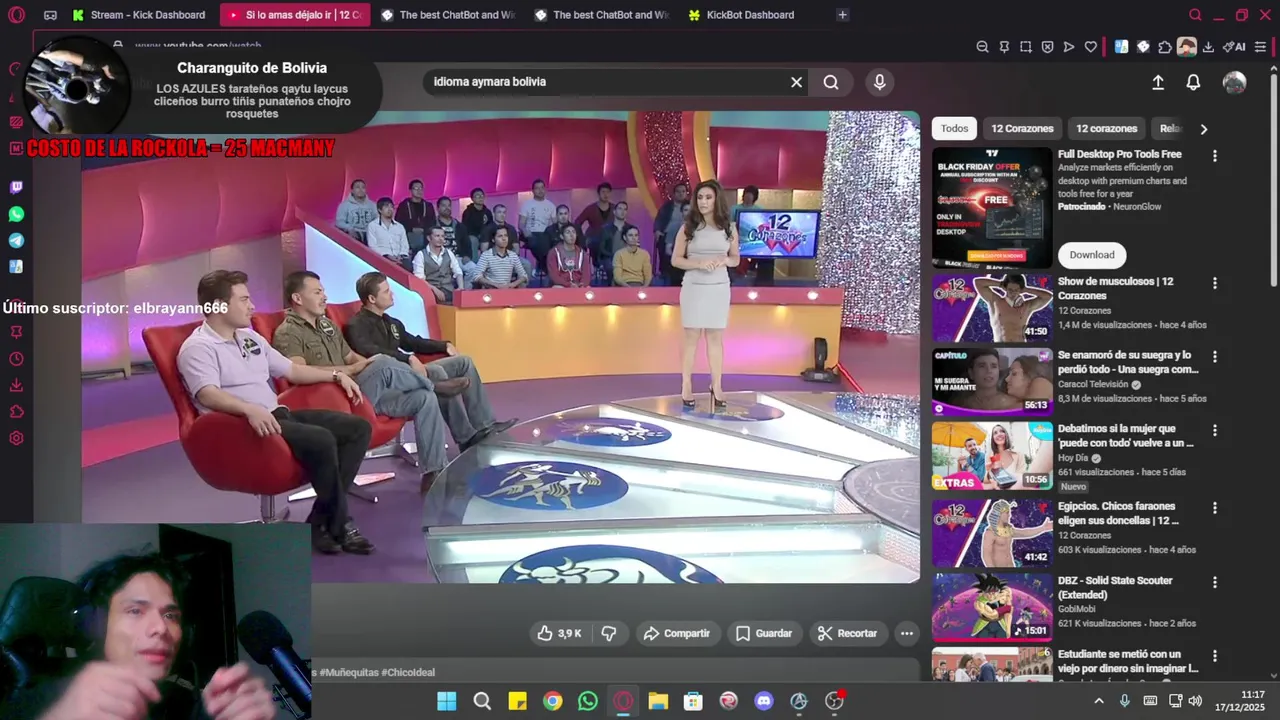Take a snapshot with the toolbar capture icon
The image size is (1280, 720).
click(x=1026, y=47)
